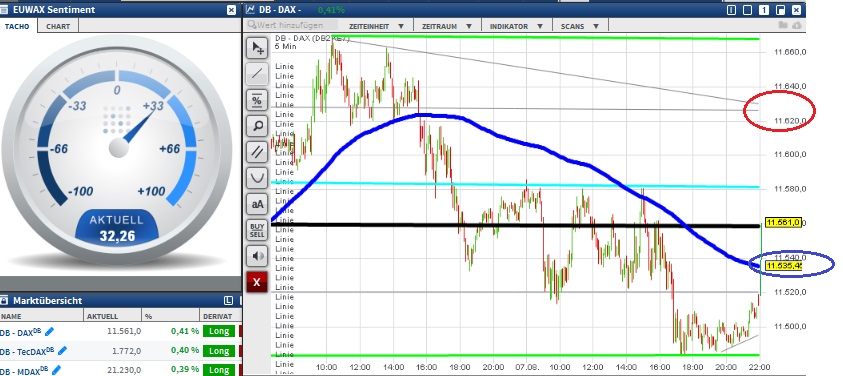Click the '1' icon in DAX chart header
Screen dimensions: 843x376
pos(764,10)
